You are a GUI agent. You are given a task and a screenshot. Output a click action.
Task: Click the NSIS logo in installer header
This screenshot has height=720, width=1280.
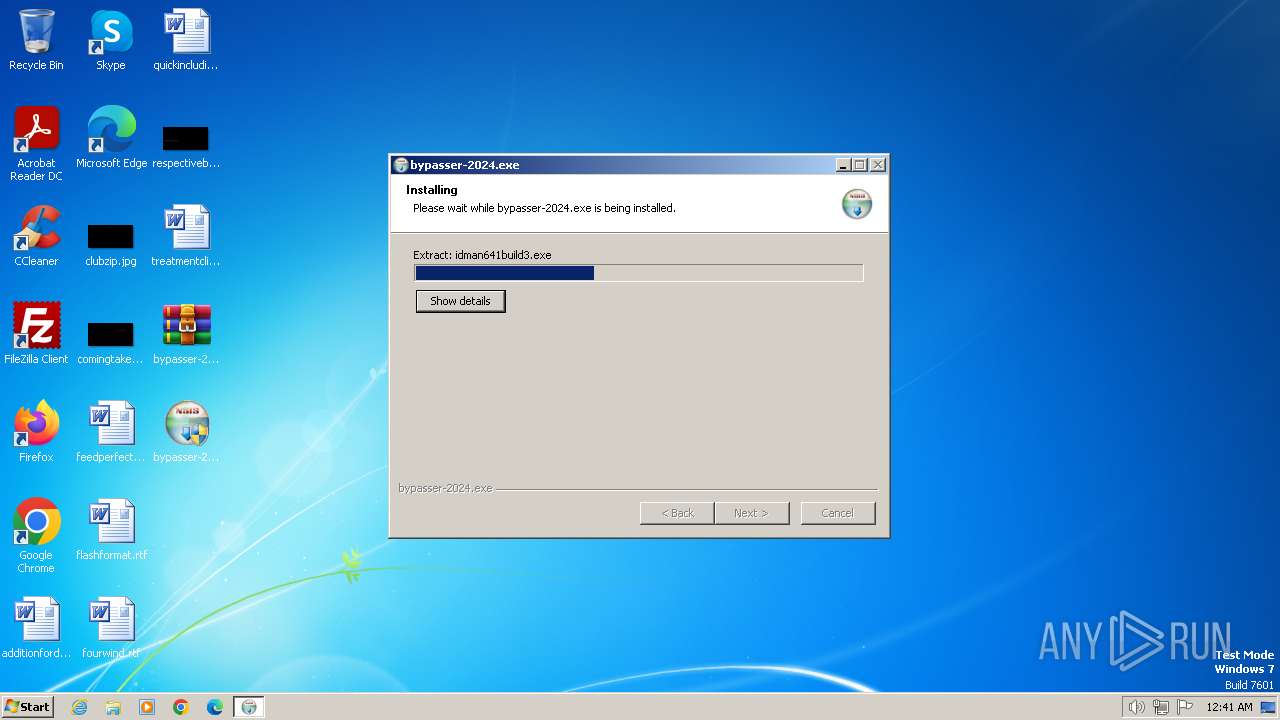(x=857, y=203)
